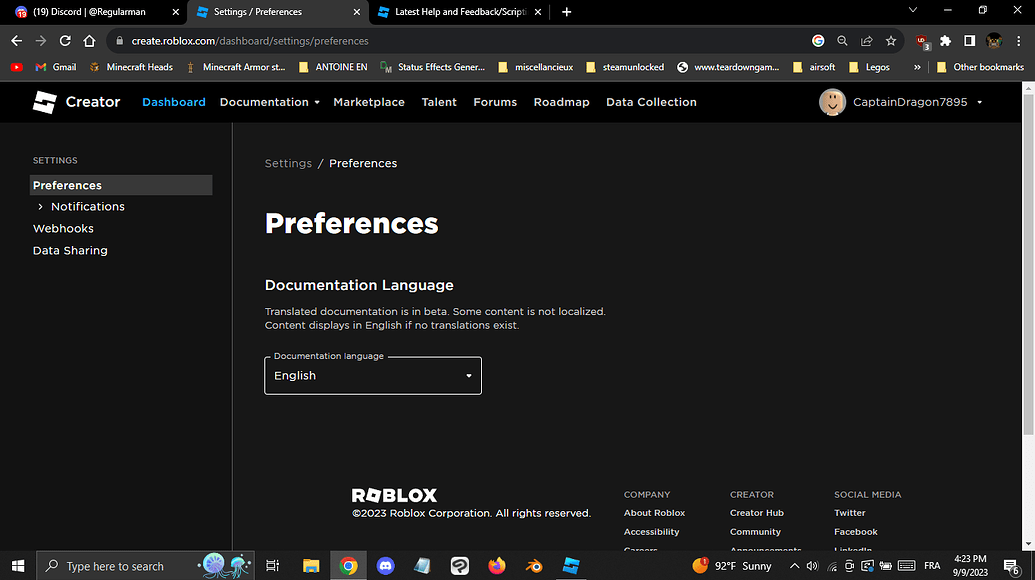Bookmark the page with the star icon
Image resolution: width=1035 pixels, height=580 pixels.
[x=891, y=43]
